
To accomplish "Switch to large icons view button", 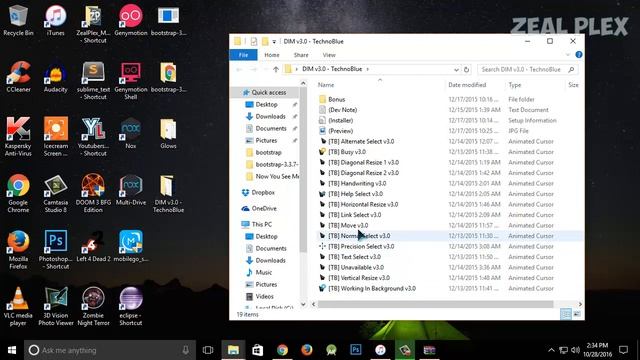I will coord(577,314).
